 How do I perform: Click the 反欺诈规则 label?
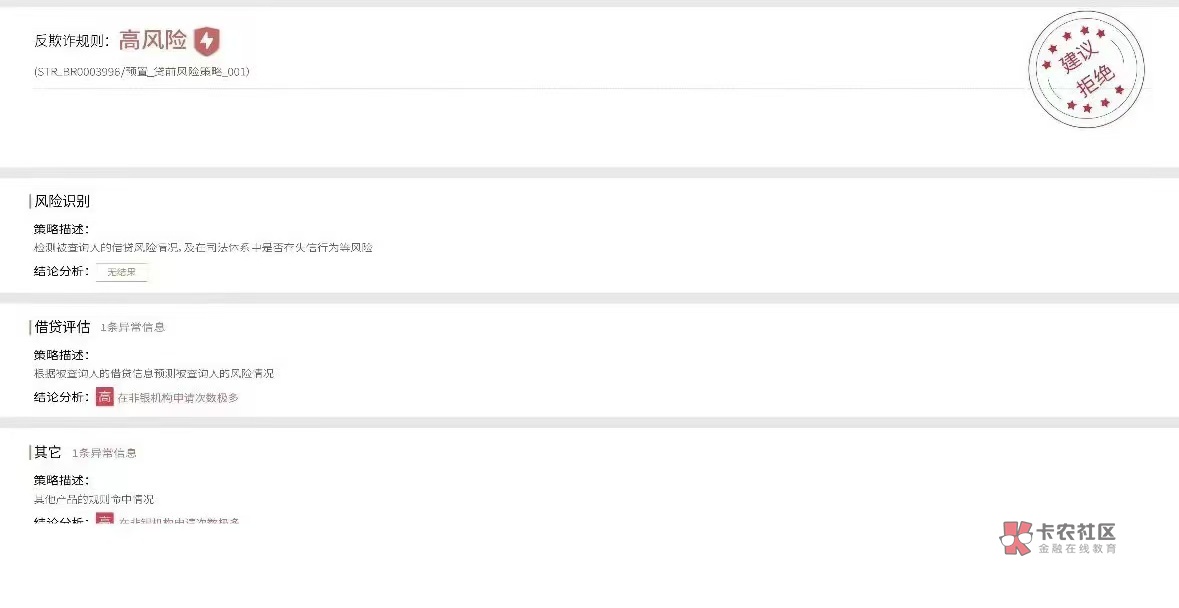point(71,41)
